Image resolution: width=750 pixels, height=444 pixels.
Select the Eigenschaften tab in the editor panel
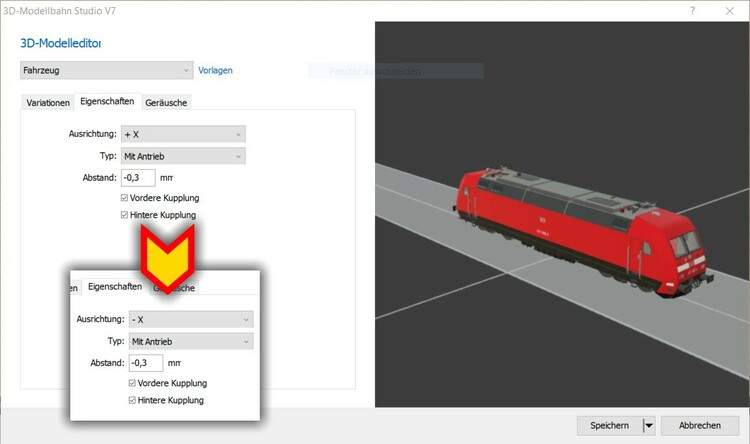(107, 101)
